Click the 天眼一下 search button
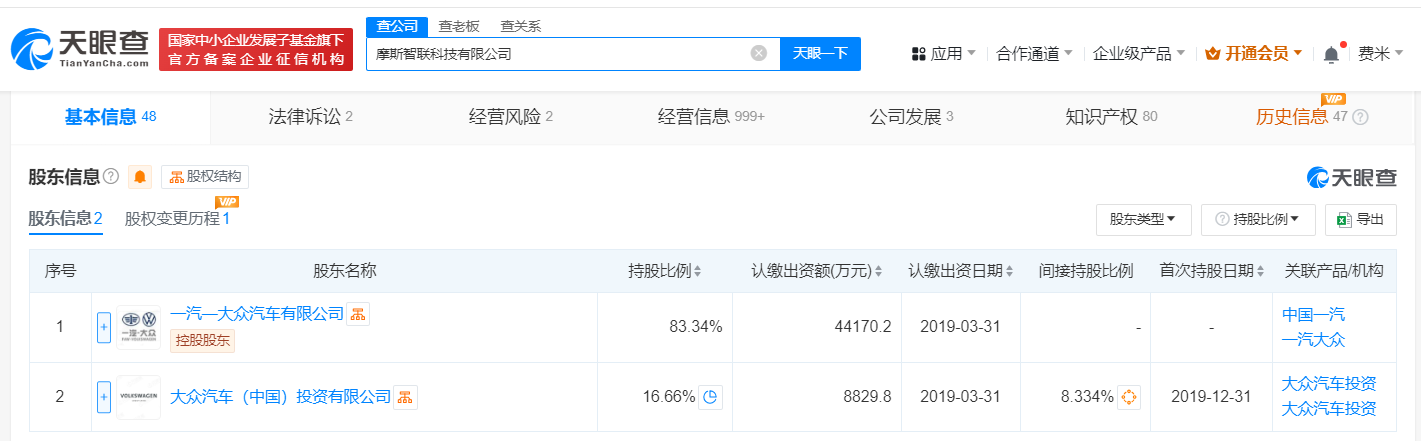Image resolution: width=1421 pixels, height=441 pixels. coord(820,53)
